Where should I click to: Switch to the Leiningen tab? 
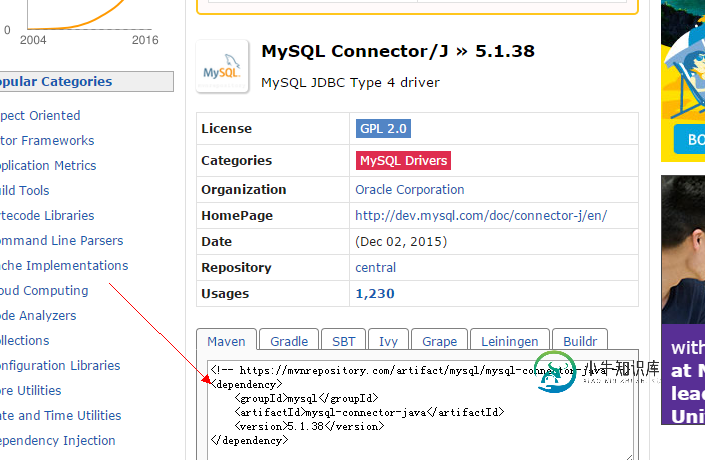509,341
